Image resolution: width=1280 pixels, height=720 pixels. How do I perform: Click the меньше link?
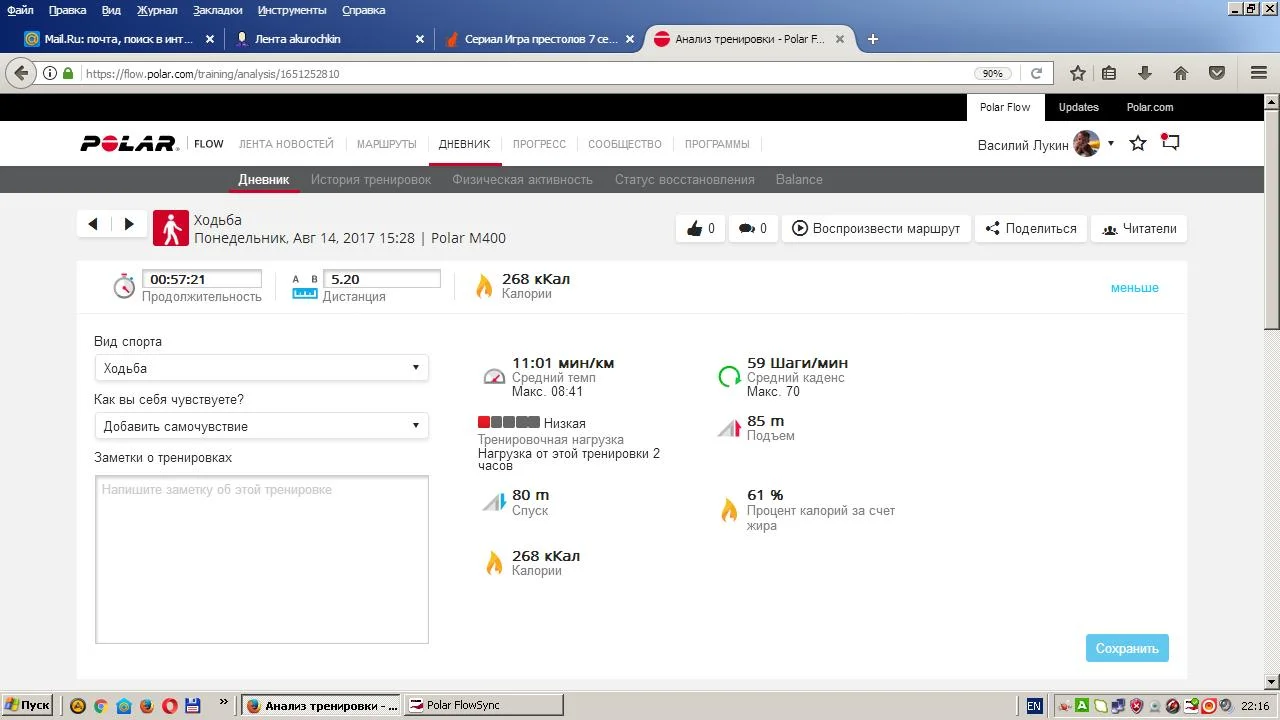1134,288
